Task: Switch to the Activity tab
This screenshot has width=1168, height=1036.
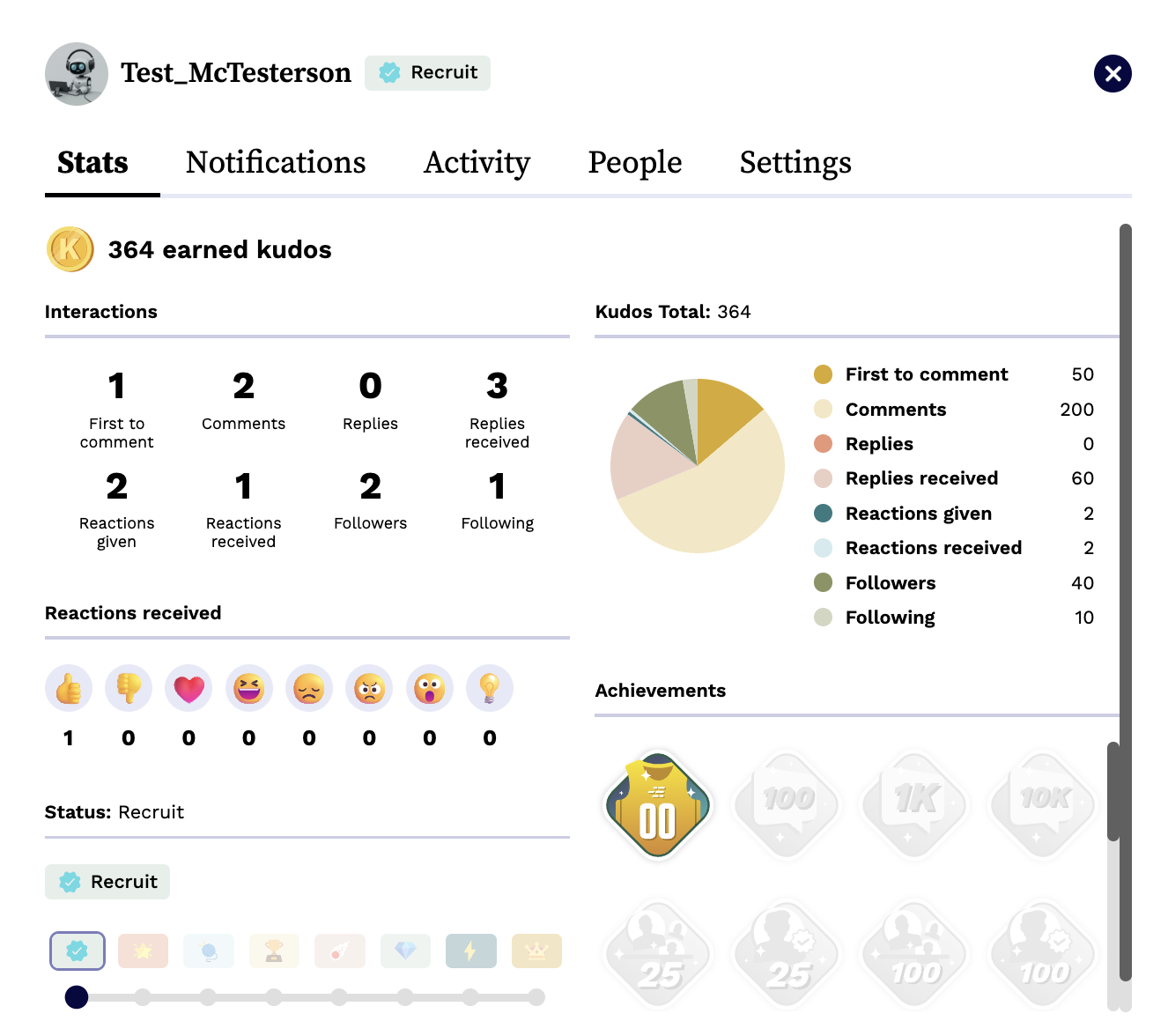Action: point(477,163)
